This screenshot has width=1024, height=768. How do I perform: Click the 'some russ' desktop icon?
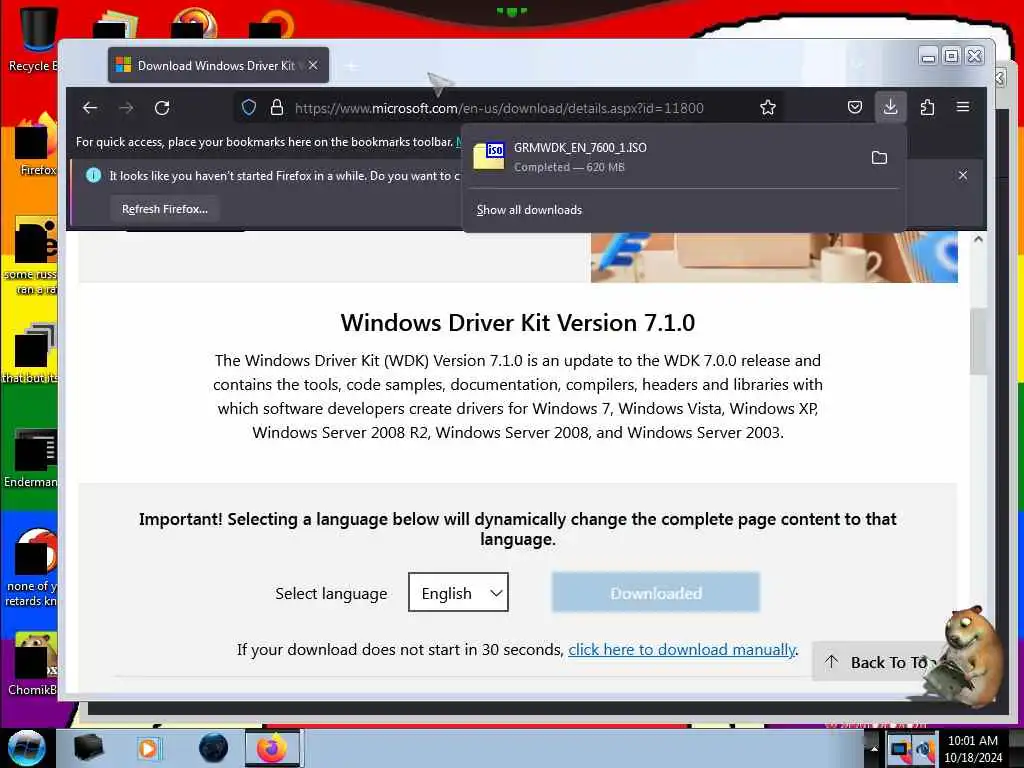31,256
